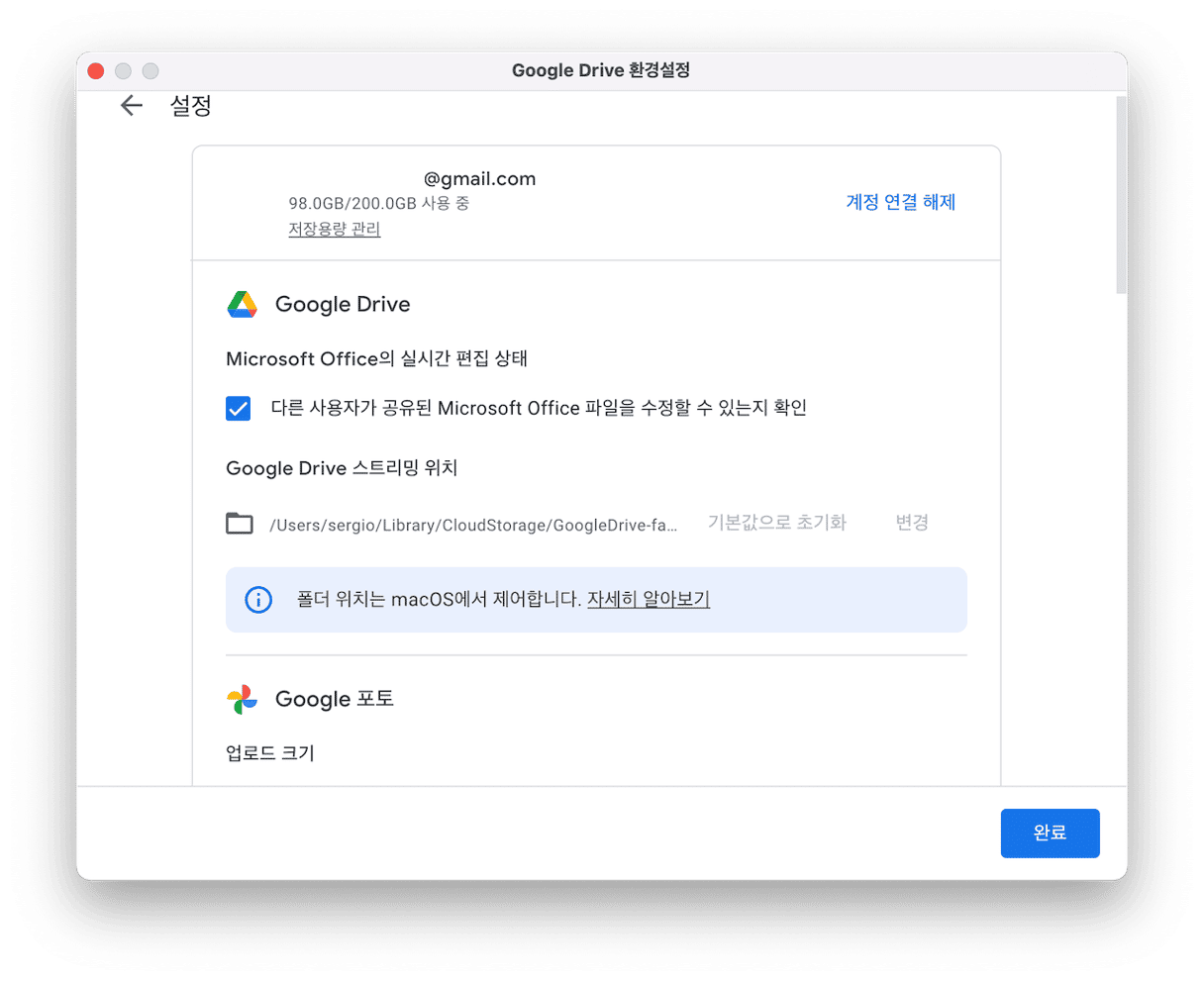1204x981 pixels.
Task: Open the 자세히 알아보기 link
Action: pyautogui.click(x=649, y=600)
